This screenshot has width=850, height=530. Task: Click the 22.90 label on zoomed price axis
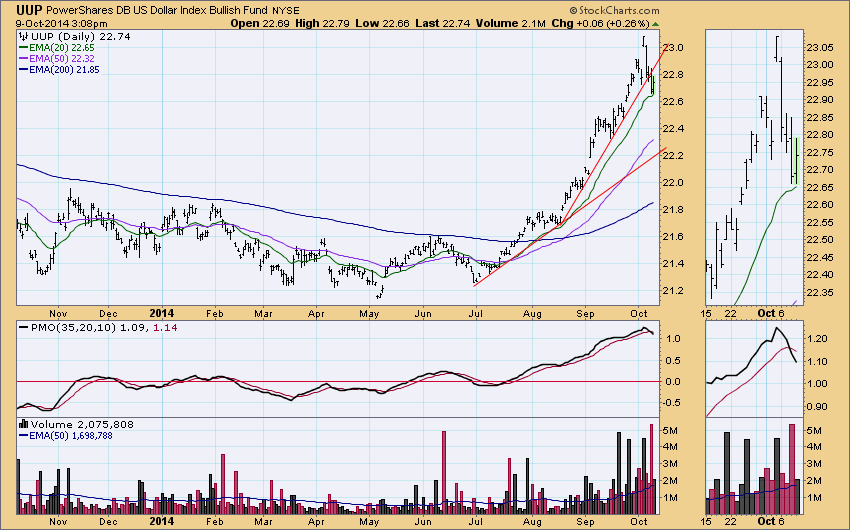(x=820, y=100)
